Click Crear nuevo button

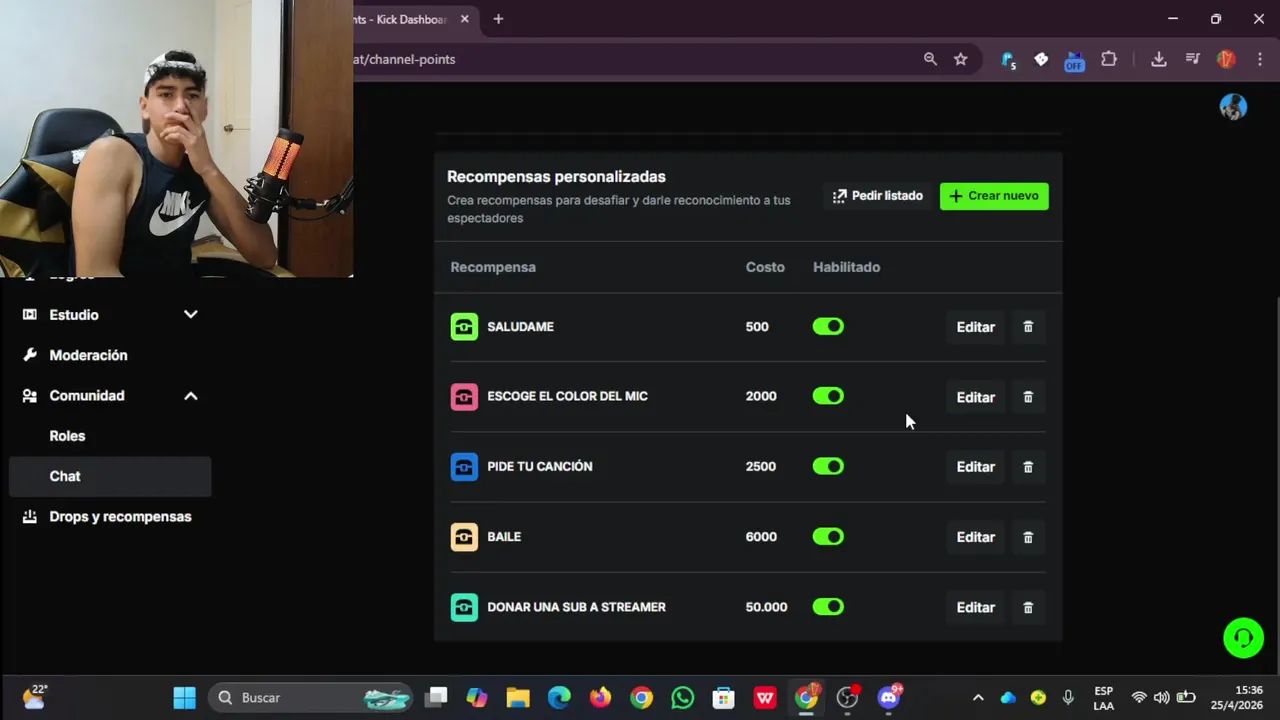coord(994,196)
